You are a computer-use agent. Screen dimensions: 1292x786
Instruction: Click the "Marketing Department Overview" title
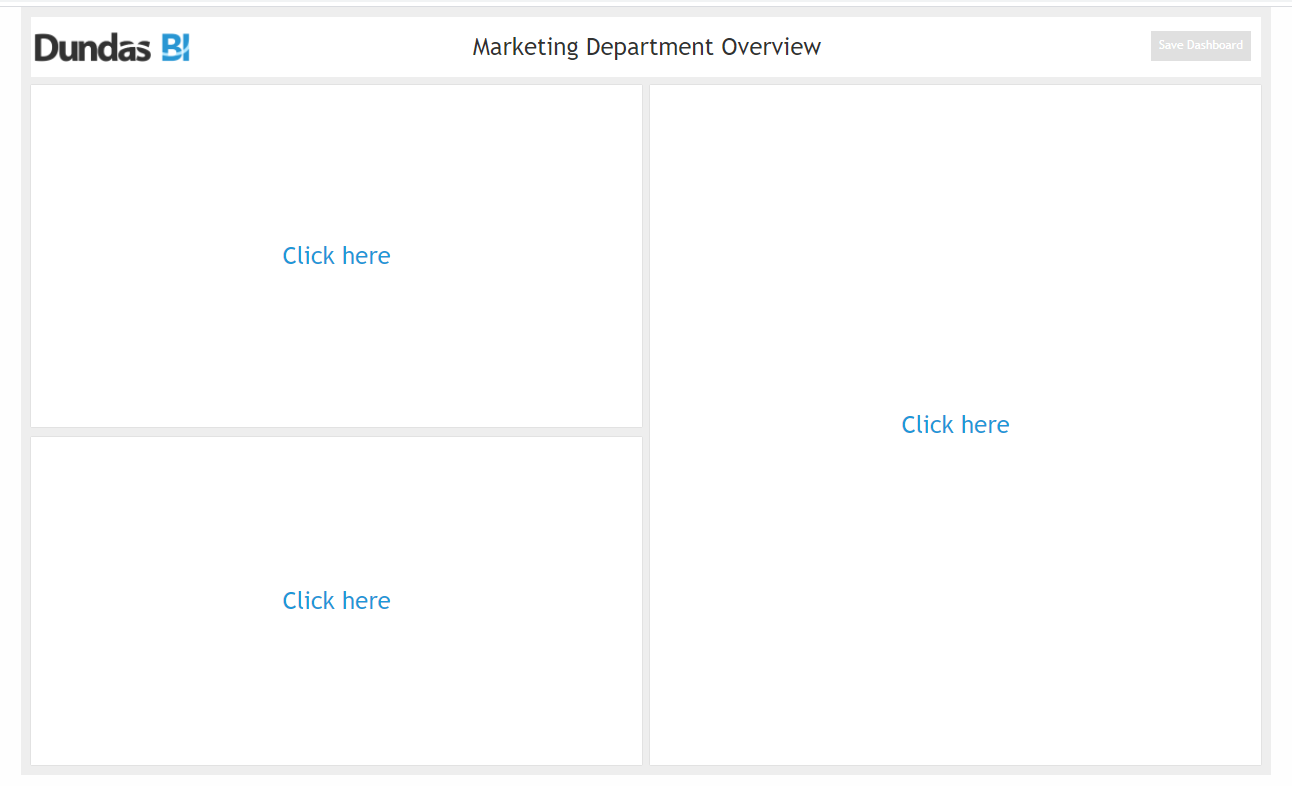(x=647, y=47)
